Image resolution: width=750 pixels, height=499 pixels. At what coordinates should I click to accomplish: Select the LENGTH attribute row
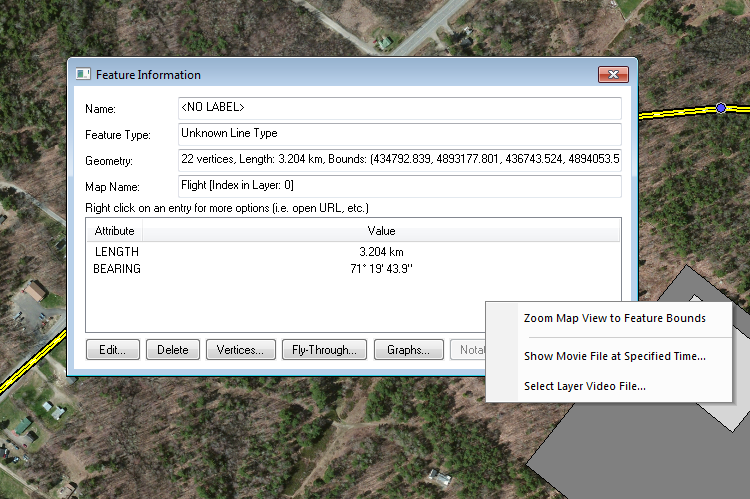pos(117,252)
